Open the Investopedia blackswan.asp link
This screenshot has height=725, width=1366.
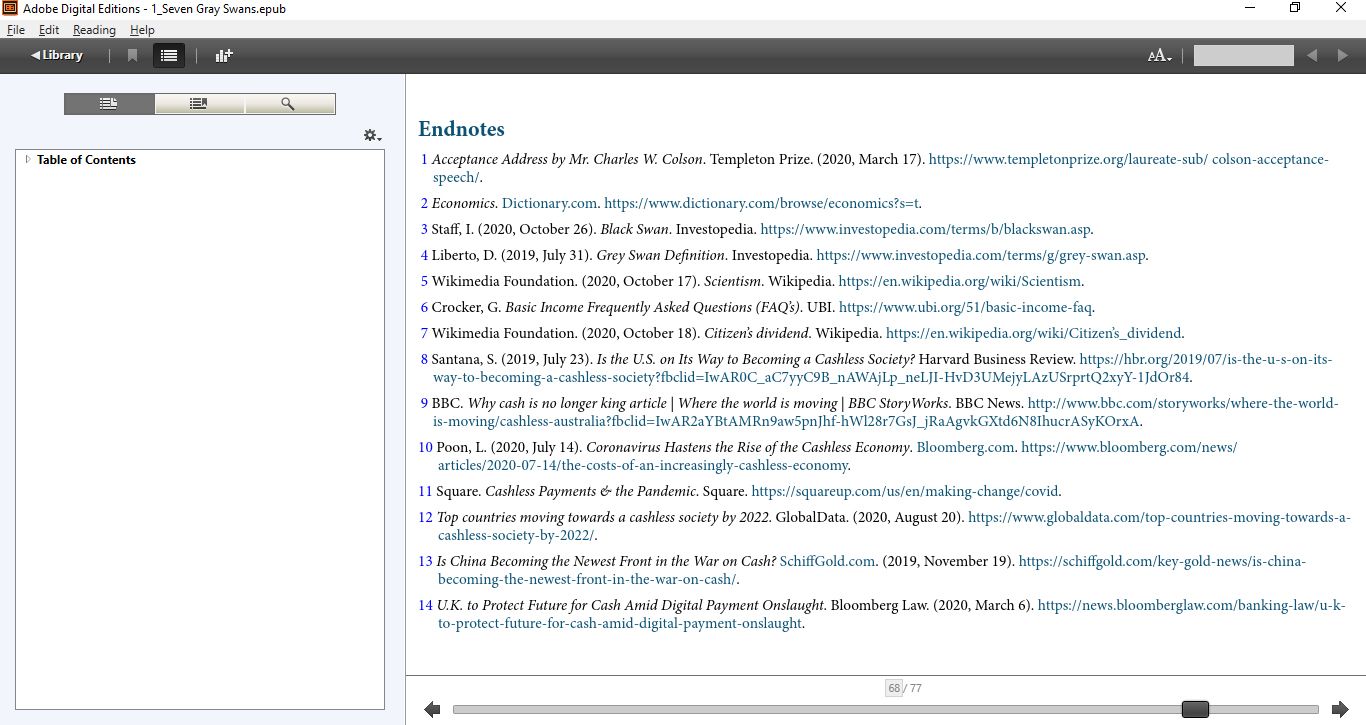pos(926,229)
